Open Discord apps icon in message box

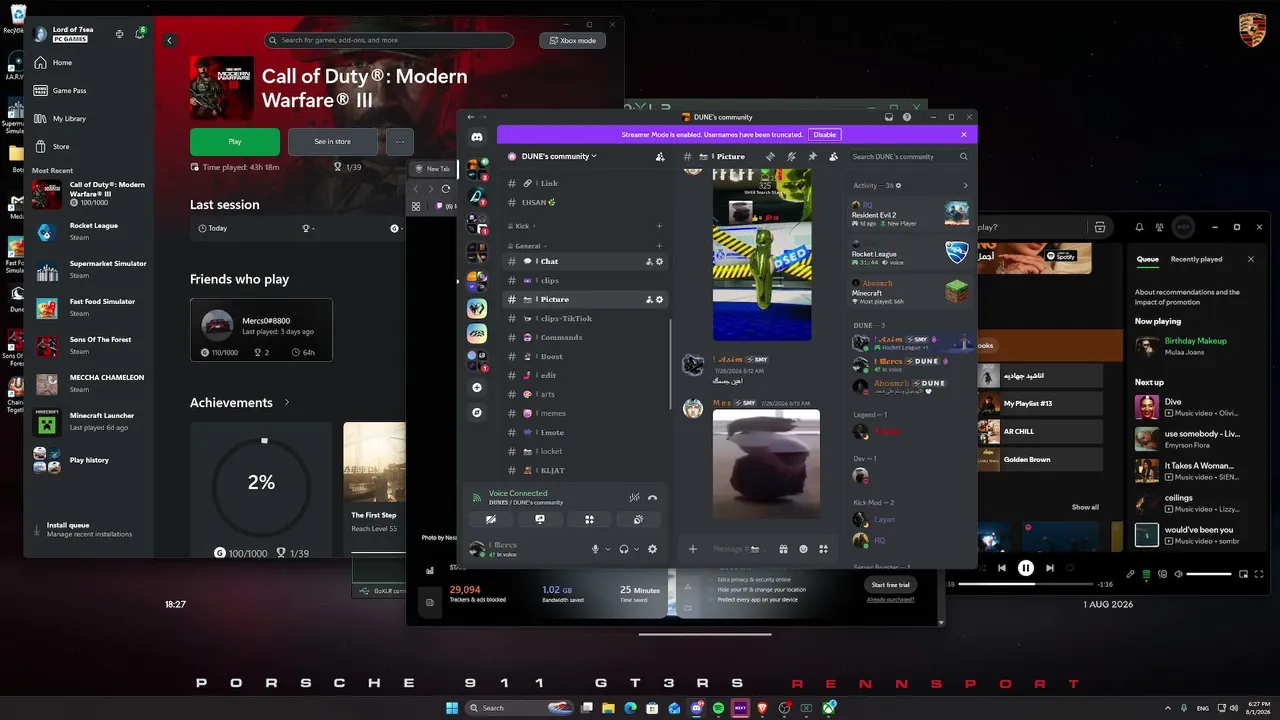tap(823, 549)
